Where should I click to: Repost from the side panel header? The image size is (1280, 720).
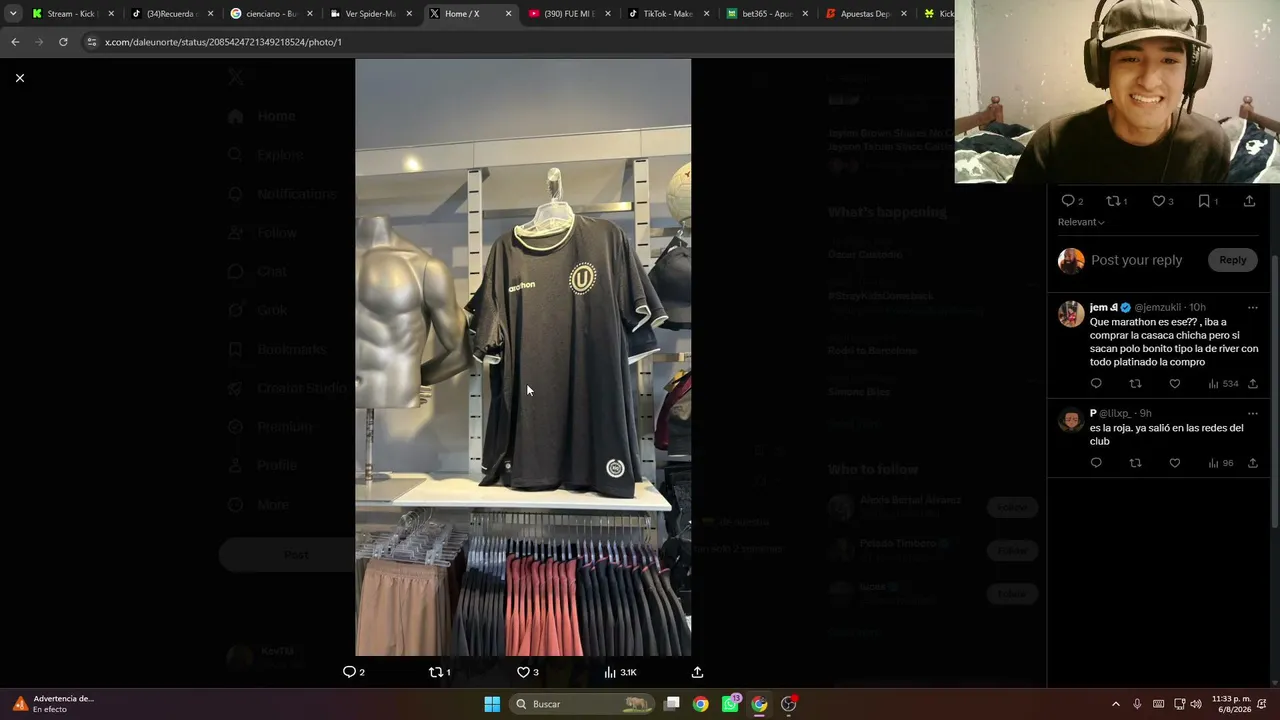pyautogui.click(x=1117, y=201)
